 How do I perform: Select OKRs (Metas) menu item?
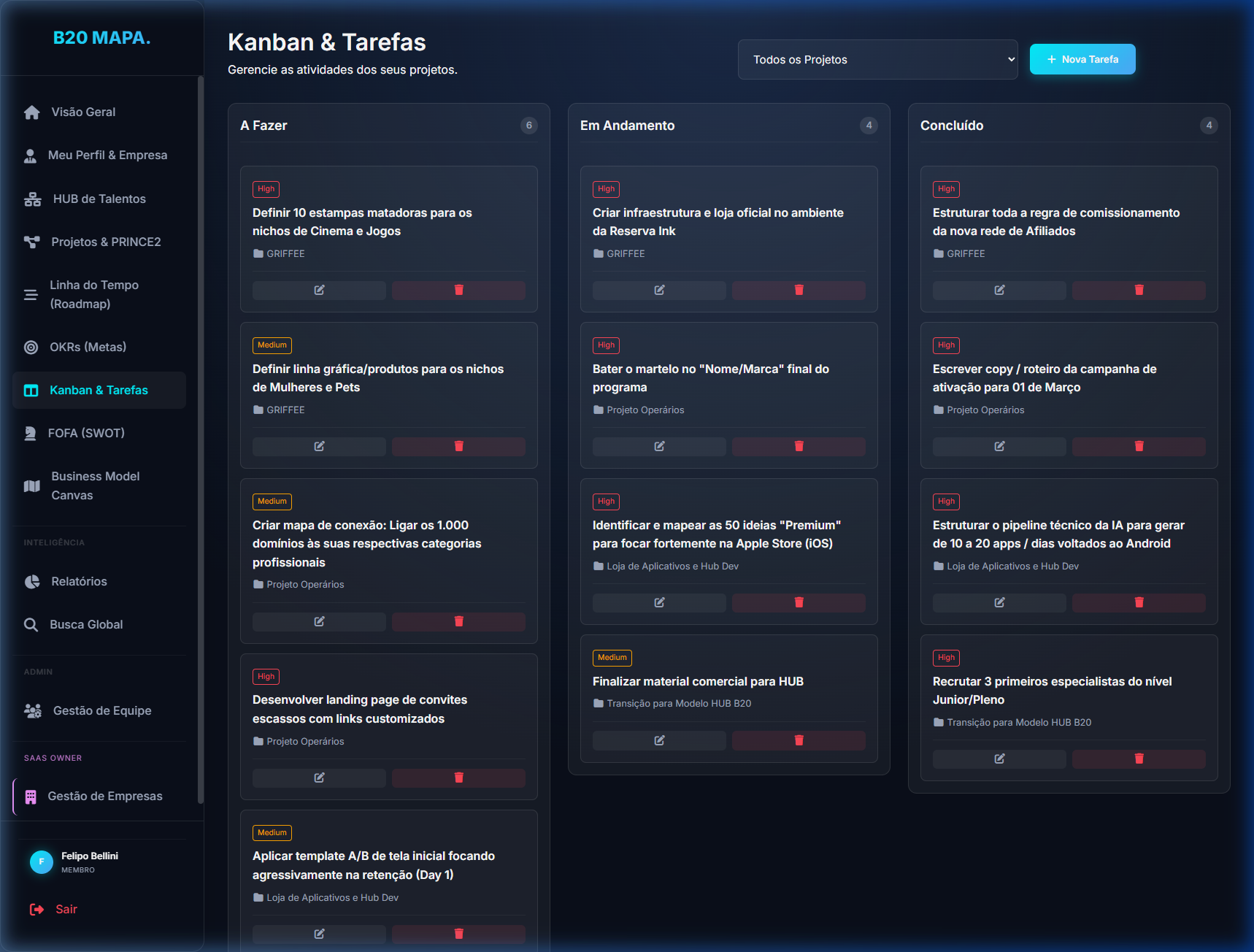coord(99,347)
